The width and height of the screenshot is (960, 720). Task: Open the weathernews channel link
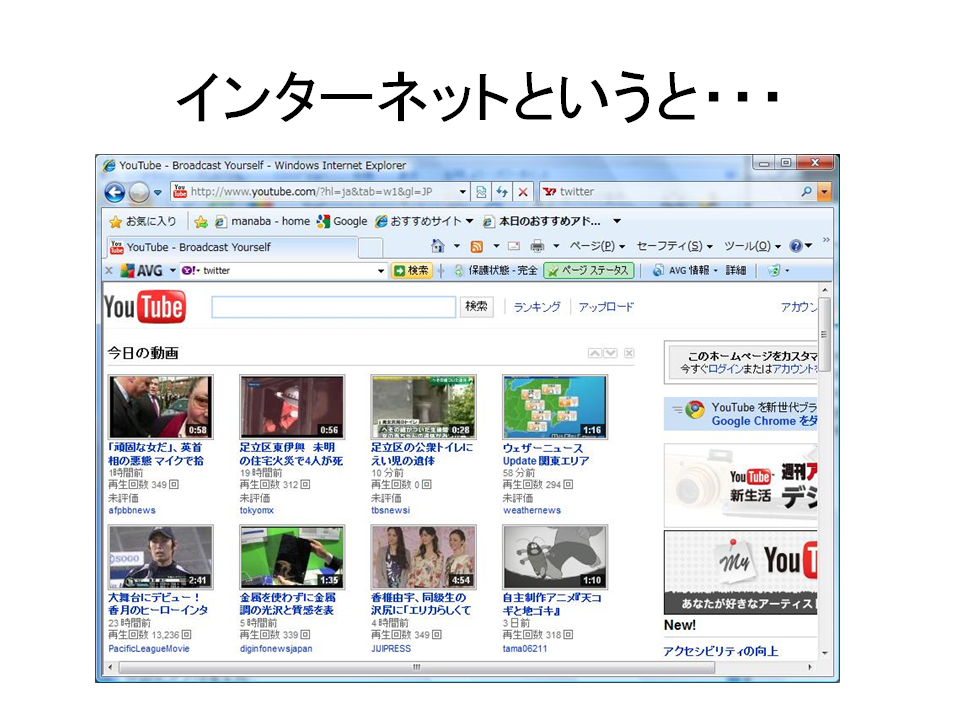[532, 510]
